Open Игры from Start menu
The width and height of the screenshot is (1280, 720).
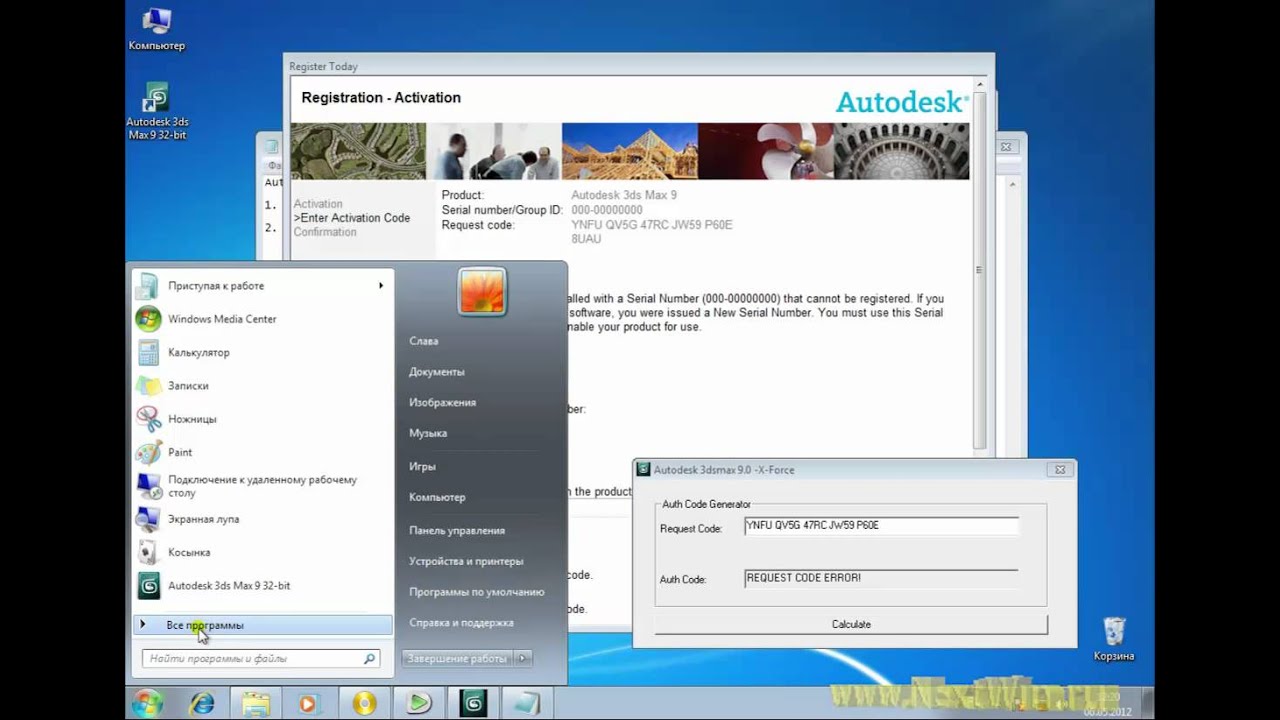(x=422, y=466)
